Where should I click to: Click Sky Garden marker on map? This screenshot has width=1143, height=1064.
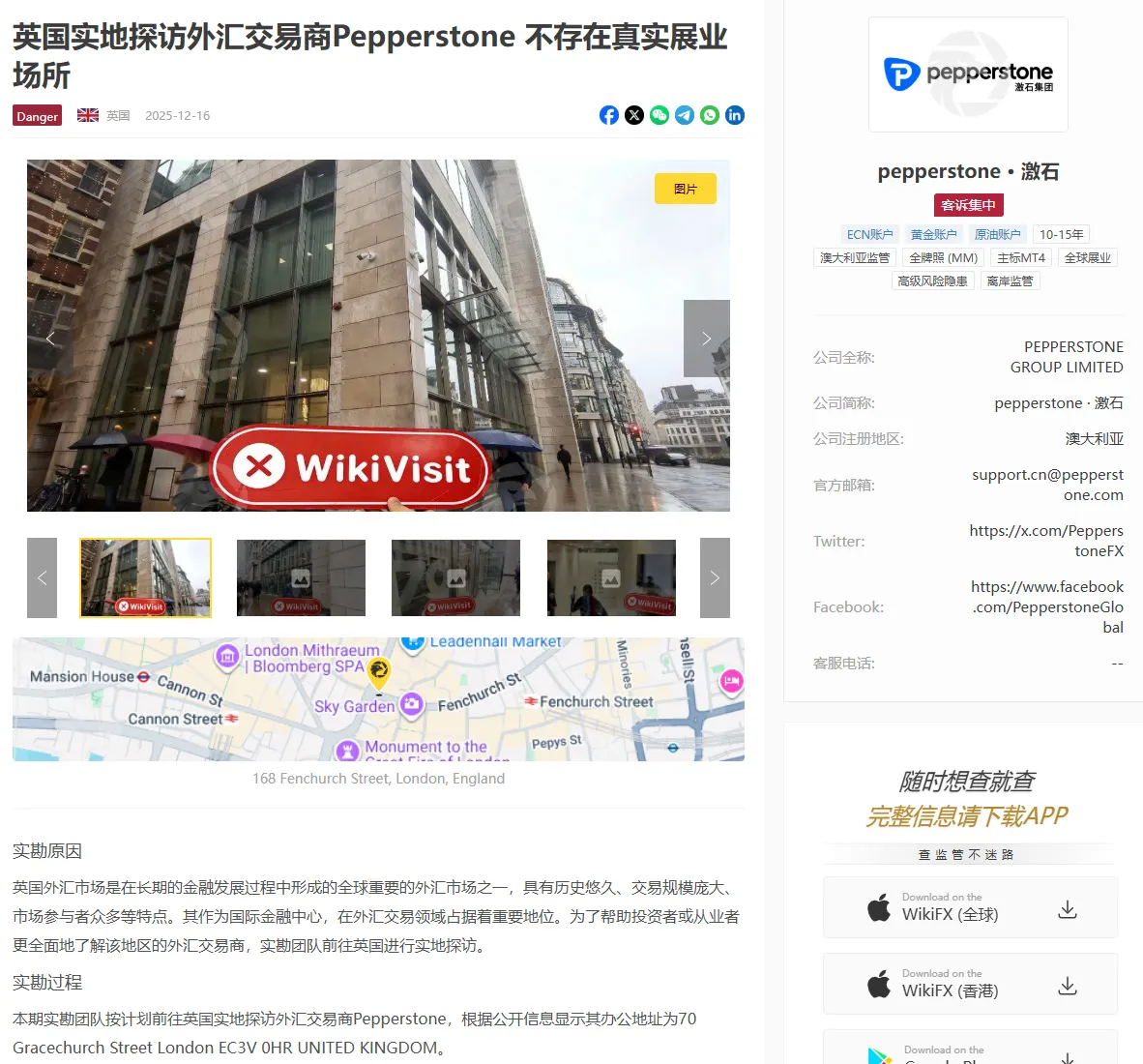coord(412,704)
